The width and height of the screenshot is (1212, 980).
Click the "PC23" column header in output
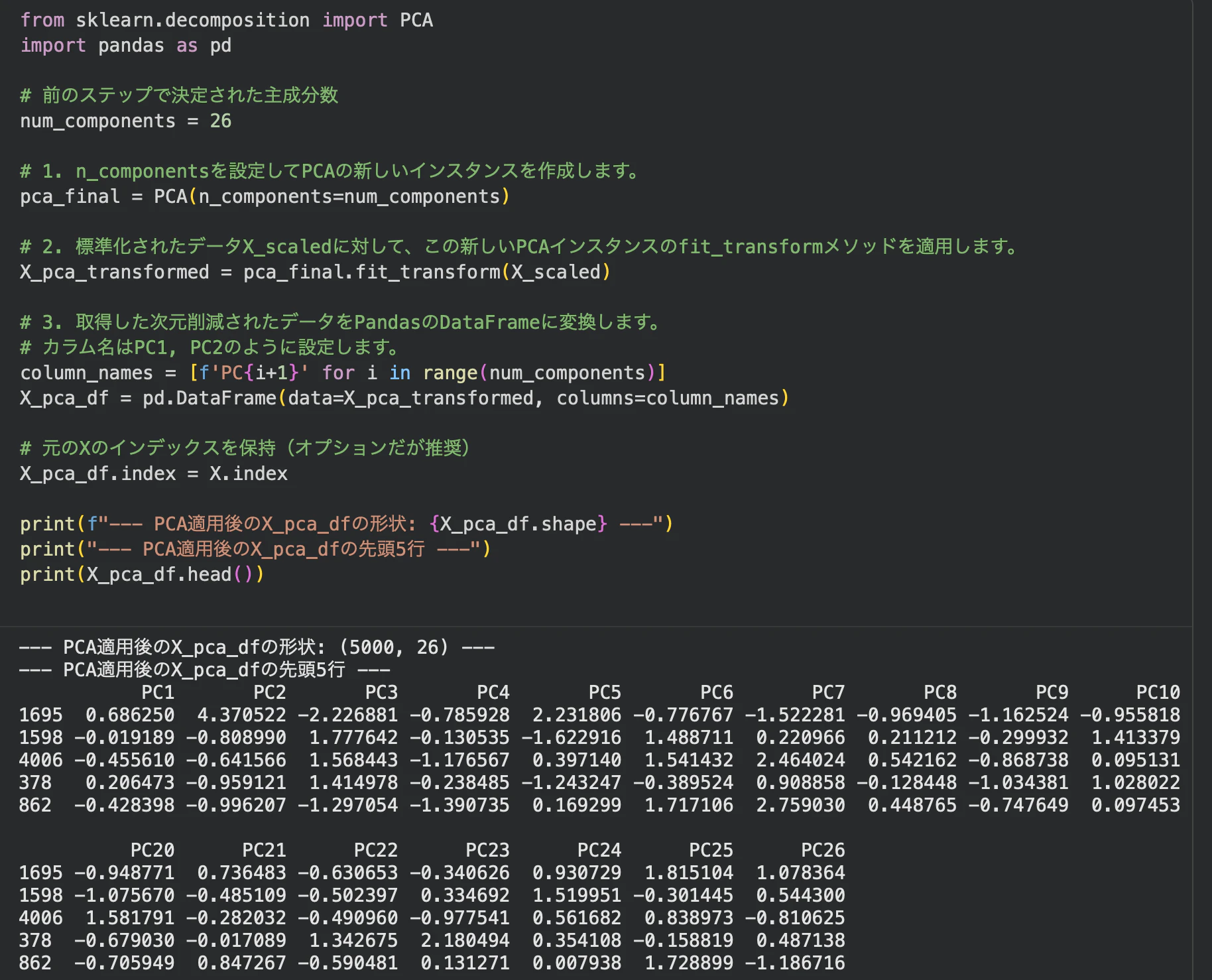(487, 850)
